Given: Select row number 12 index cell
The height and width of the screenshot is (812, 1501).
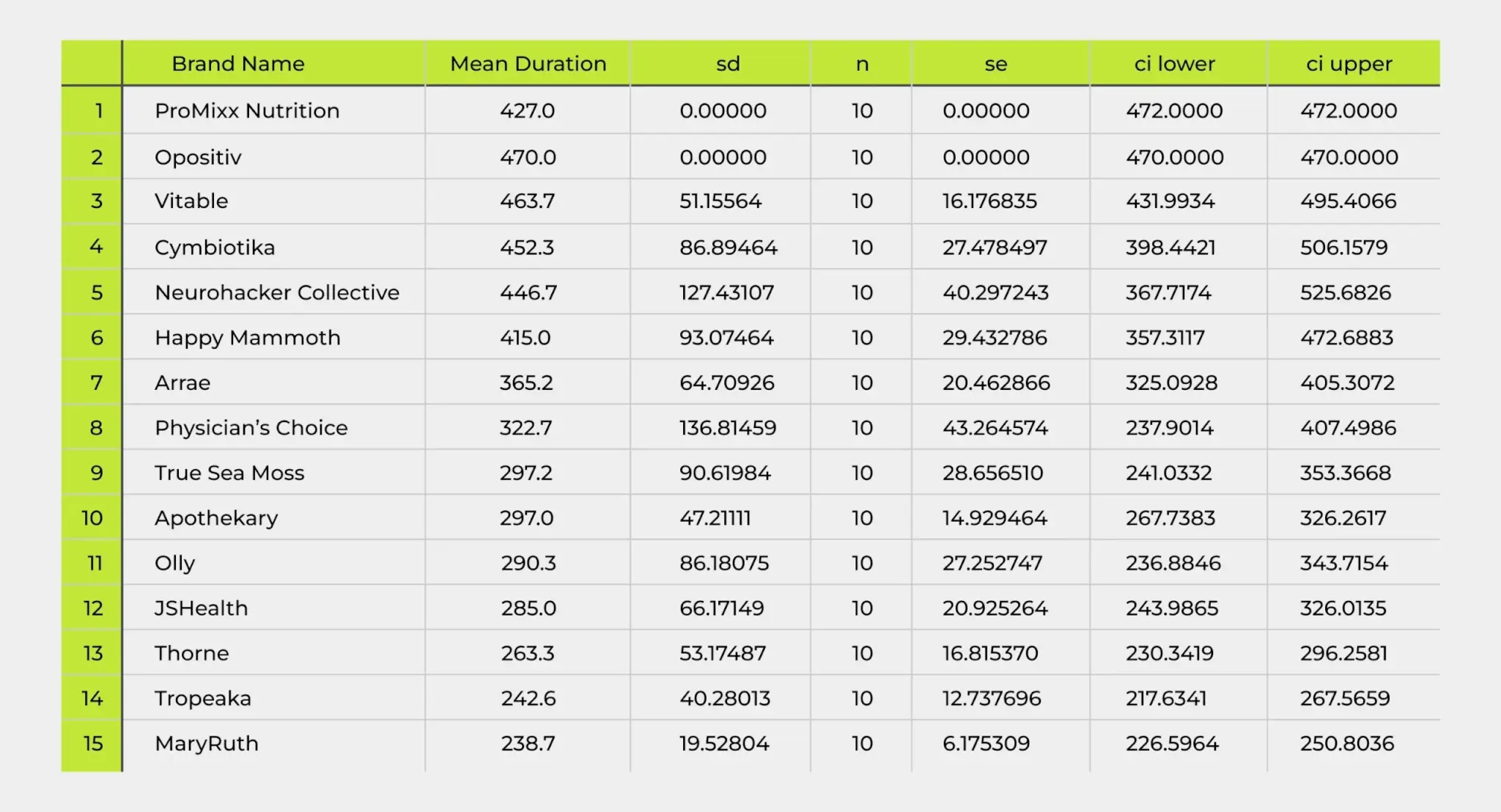Looking at the screenshot, I should coord(93,608).
